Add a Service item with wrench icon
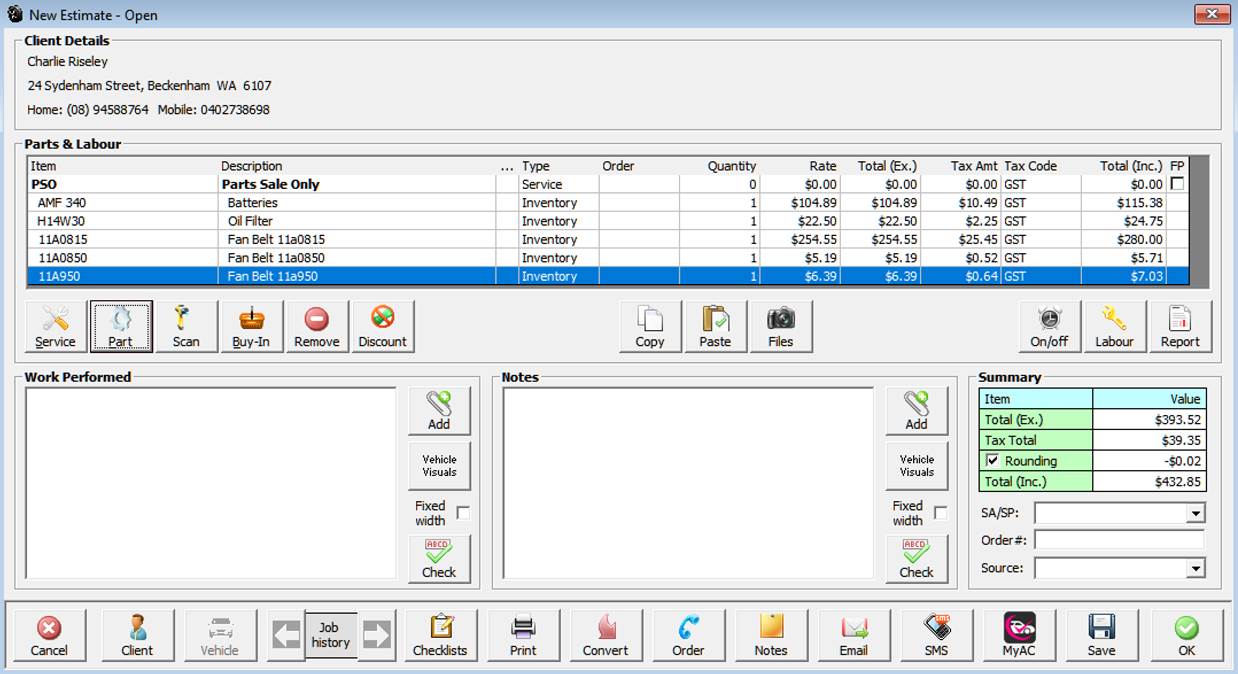Viewport: 1238px width, 674px height. point(55,327)
